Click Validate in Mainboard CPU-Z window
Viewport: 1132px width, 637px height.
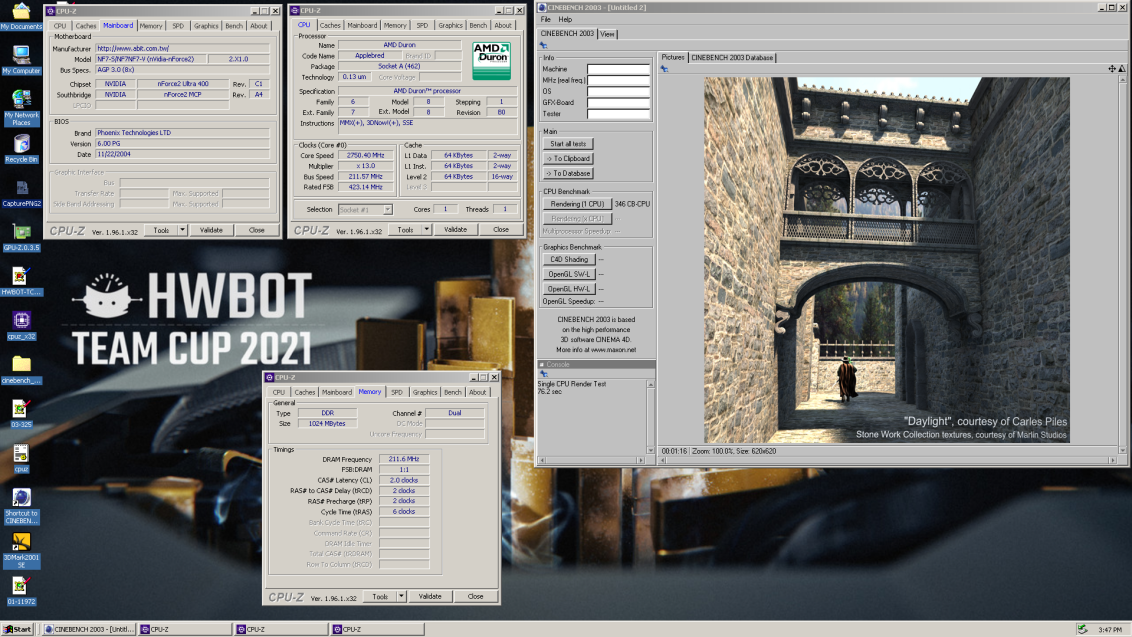(211, 230)
